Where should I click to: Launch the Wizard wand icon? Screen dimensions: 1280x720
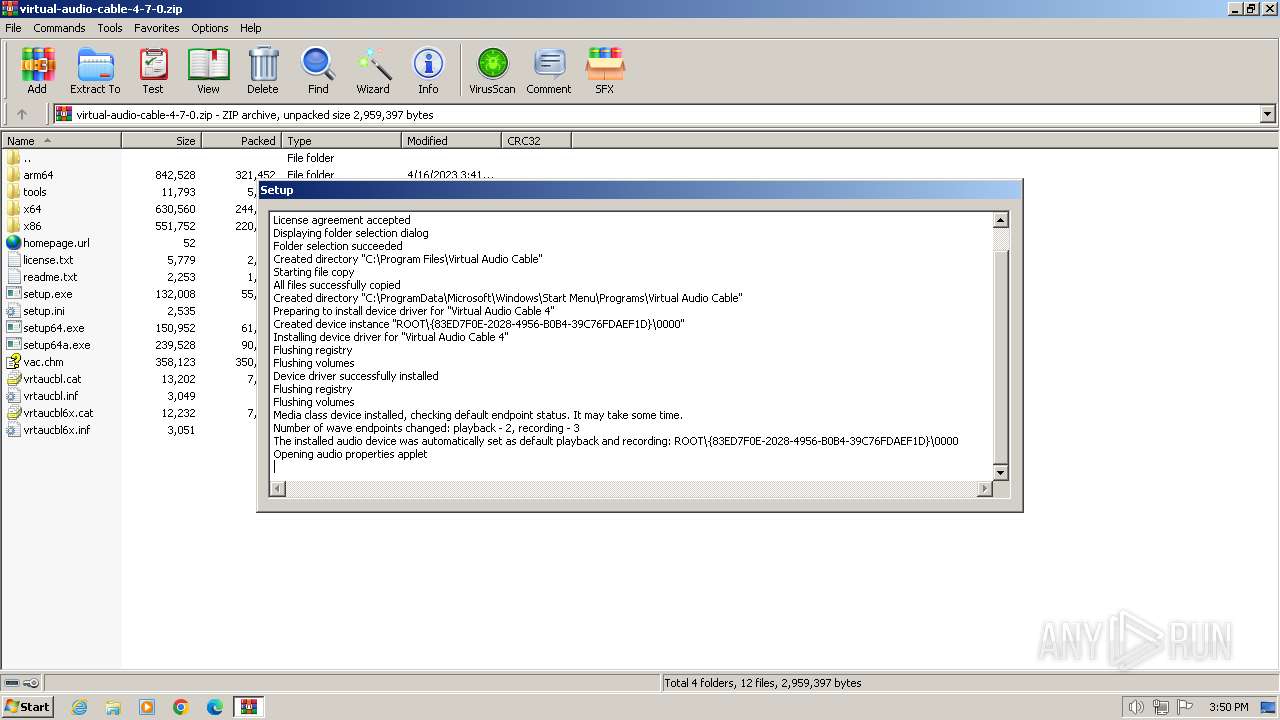pyautogui.click(x=373, y=70)
